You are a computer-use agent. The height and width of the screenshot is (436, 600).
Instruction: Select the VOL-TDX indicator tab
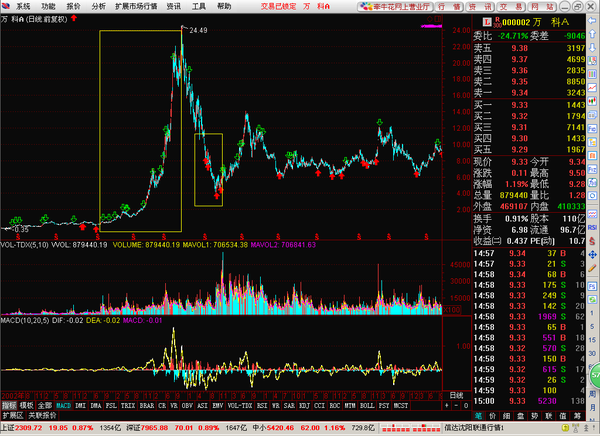point(240,405)
